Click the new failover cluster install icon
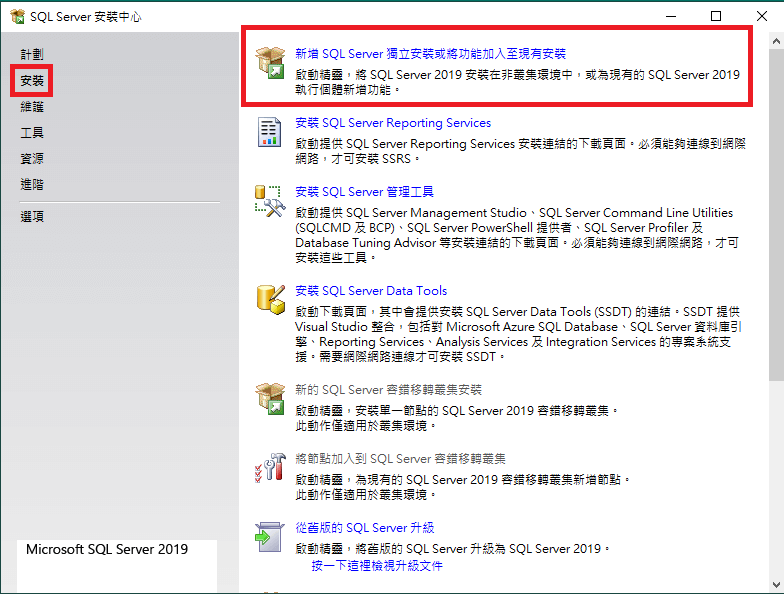The height and width of the screenshot is (594, 784). [270, 397]
